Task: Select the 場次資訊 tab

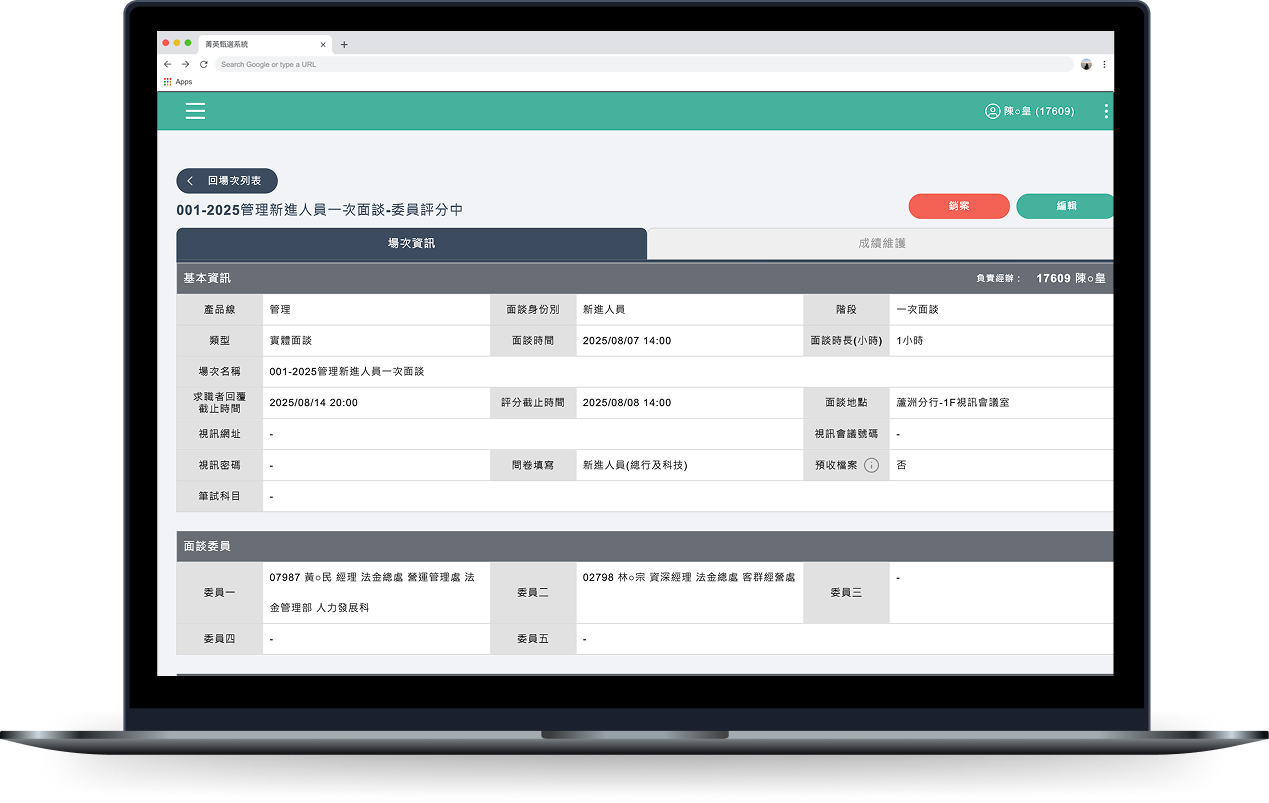Action: pyautogui.click(x=411, y=243)
